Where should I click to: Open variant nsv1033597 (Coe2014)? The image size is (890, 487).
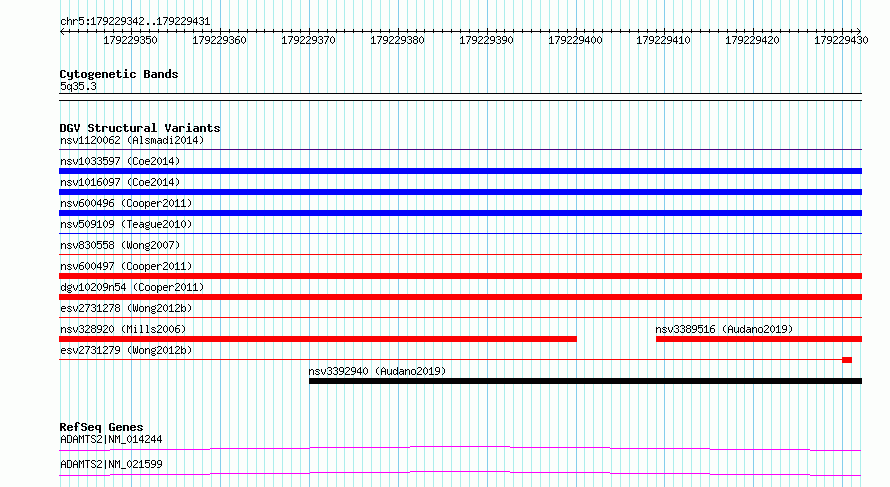(120, 161)
